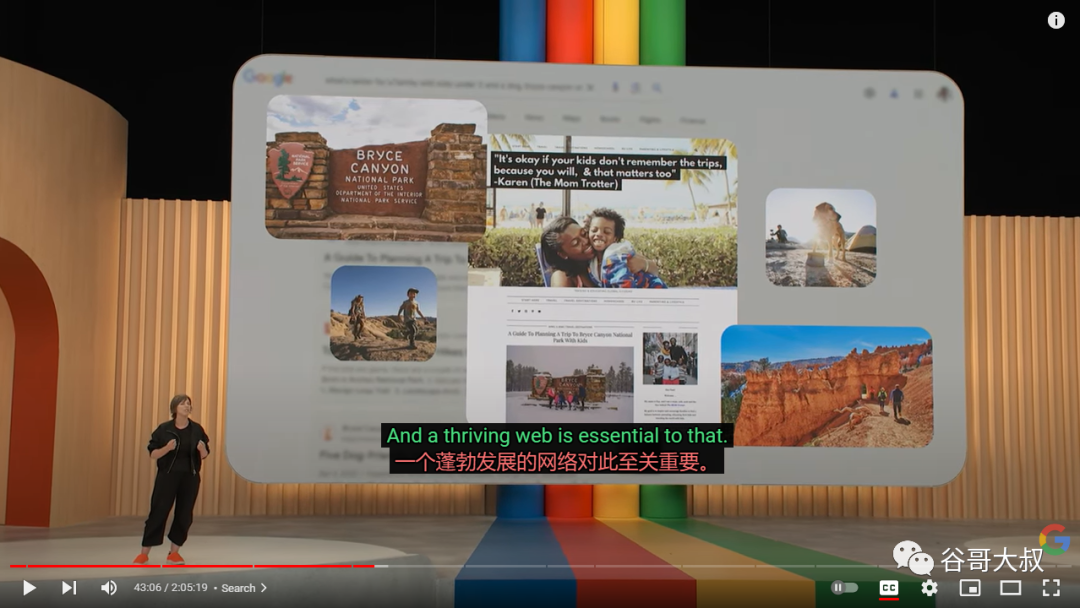Enter full screen mode

pos(1051,588)
